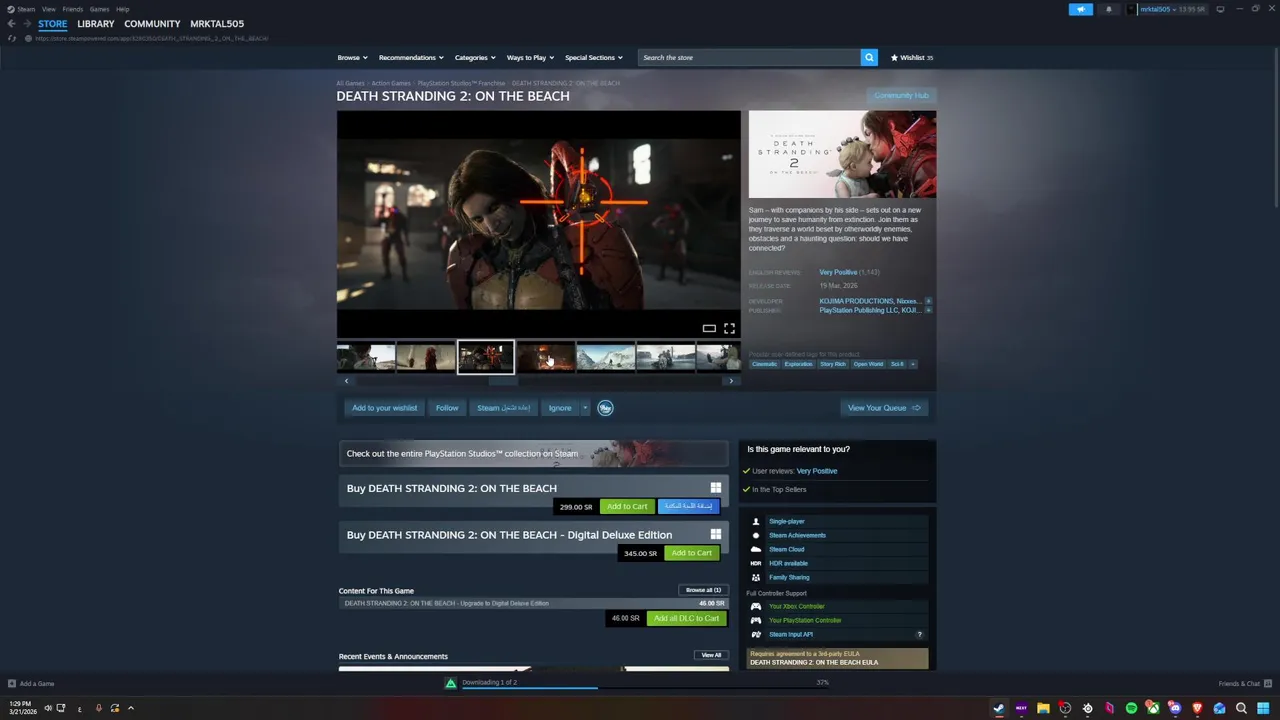1280x720 pixels.
Task: Open the View menu
Action: 48,9
